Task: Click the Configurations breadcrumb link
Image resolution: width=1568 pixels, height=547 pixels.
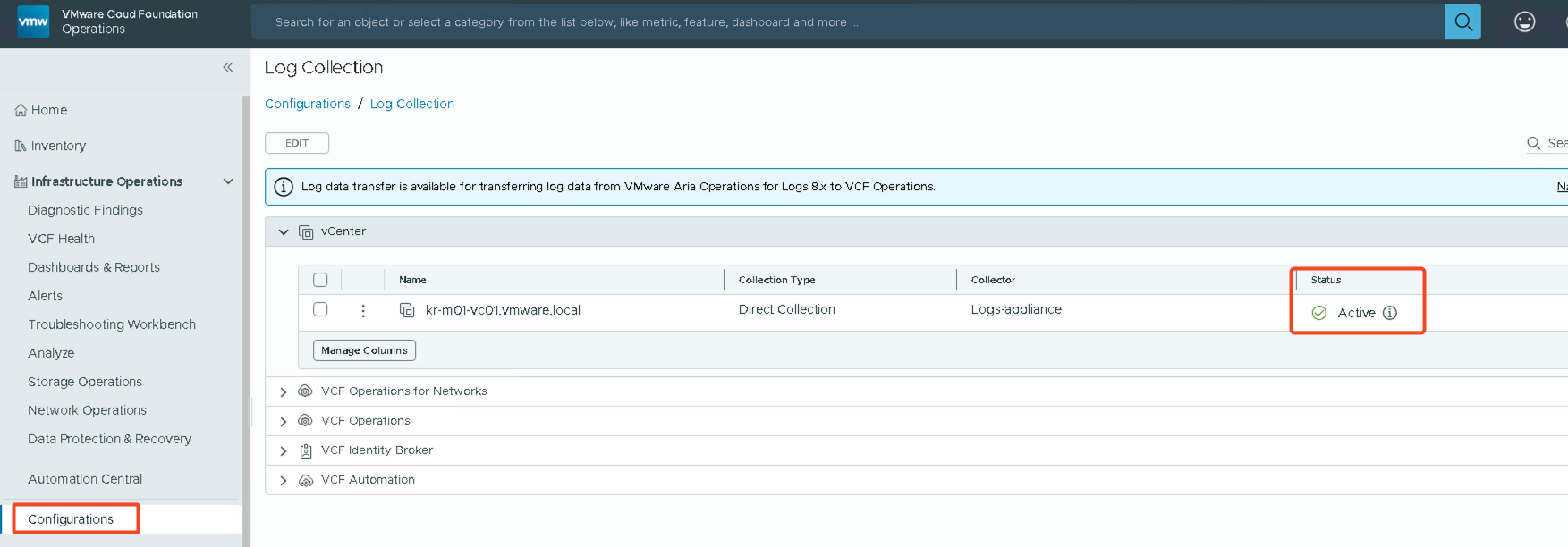Action: coord(308,104)
